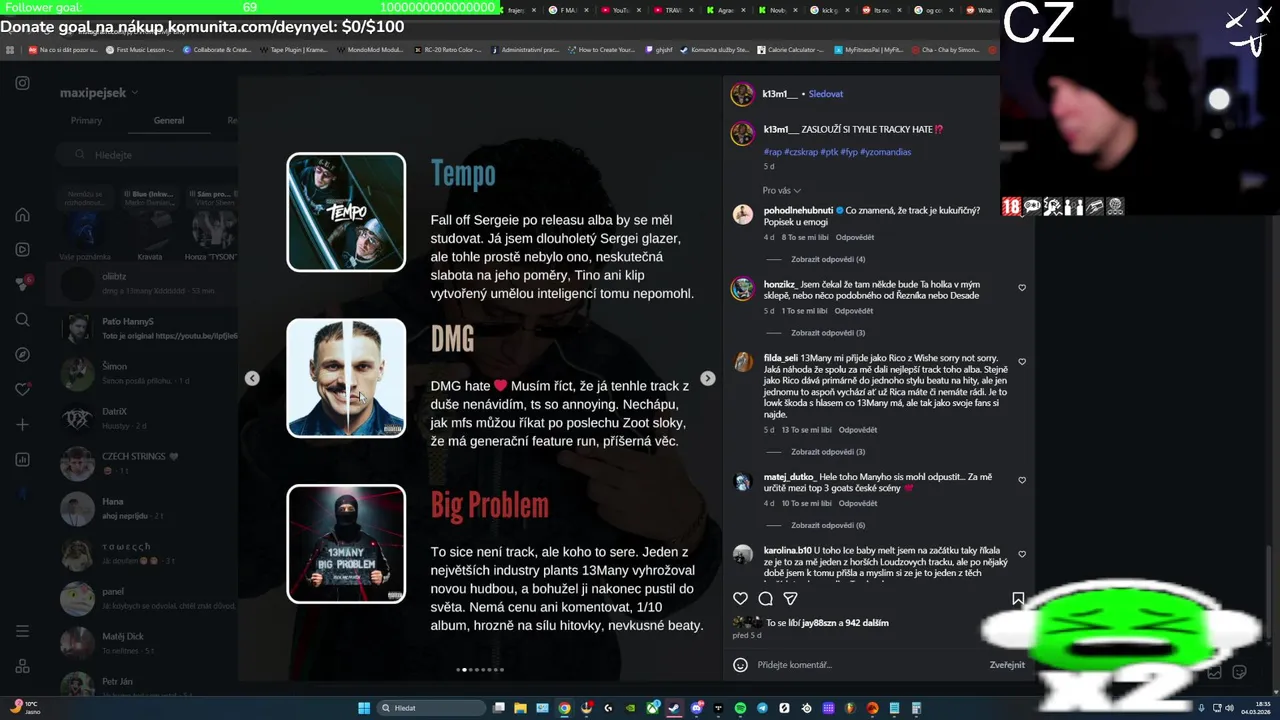Click the create new post plus icon

(x=22, y=425)
